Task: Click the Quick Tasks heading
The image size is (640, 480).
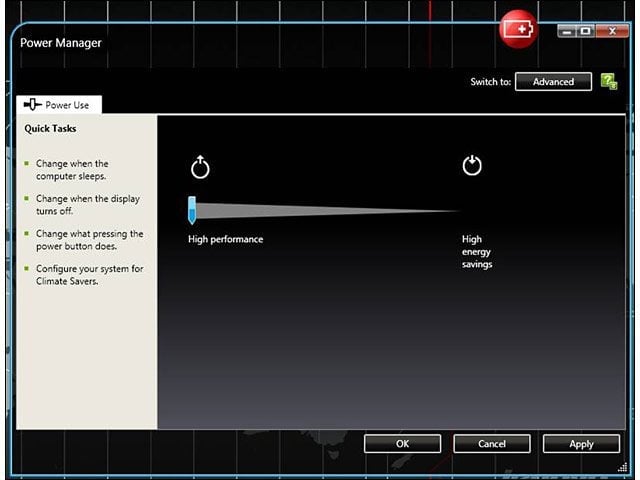Action: [50, 129]
